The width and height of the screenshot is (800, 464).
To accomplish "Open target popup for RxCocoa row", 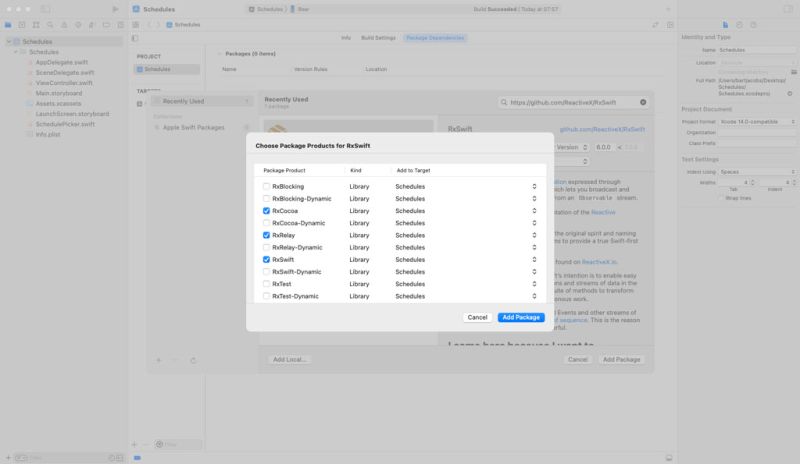I will pyautogui.click(x=534, y=211).
